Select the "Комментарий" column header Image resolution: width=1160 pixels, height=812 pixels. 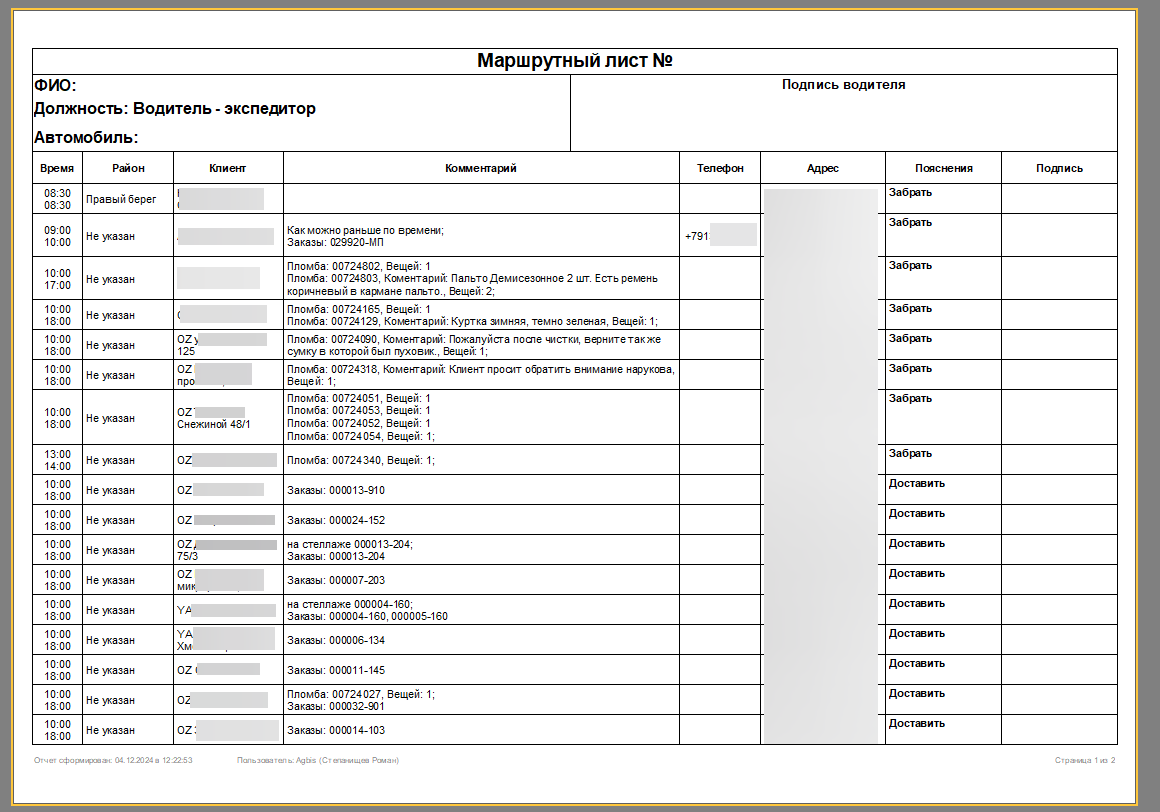481,168
